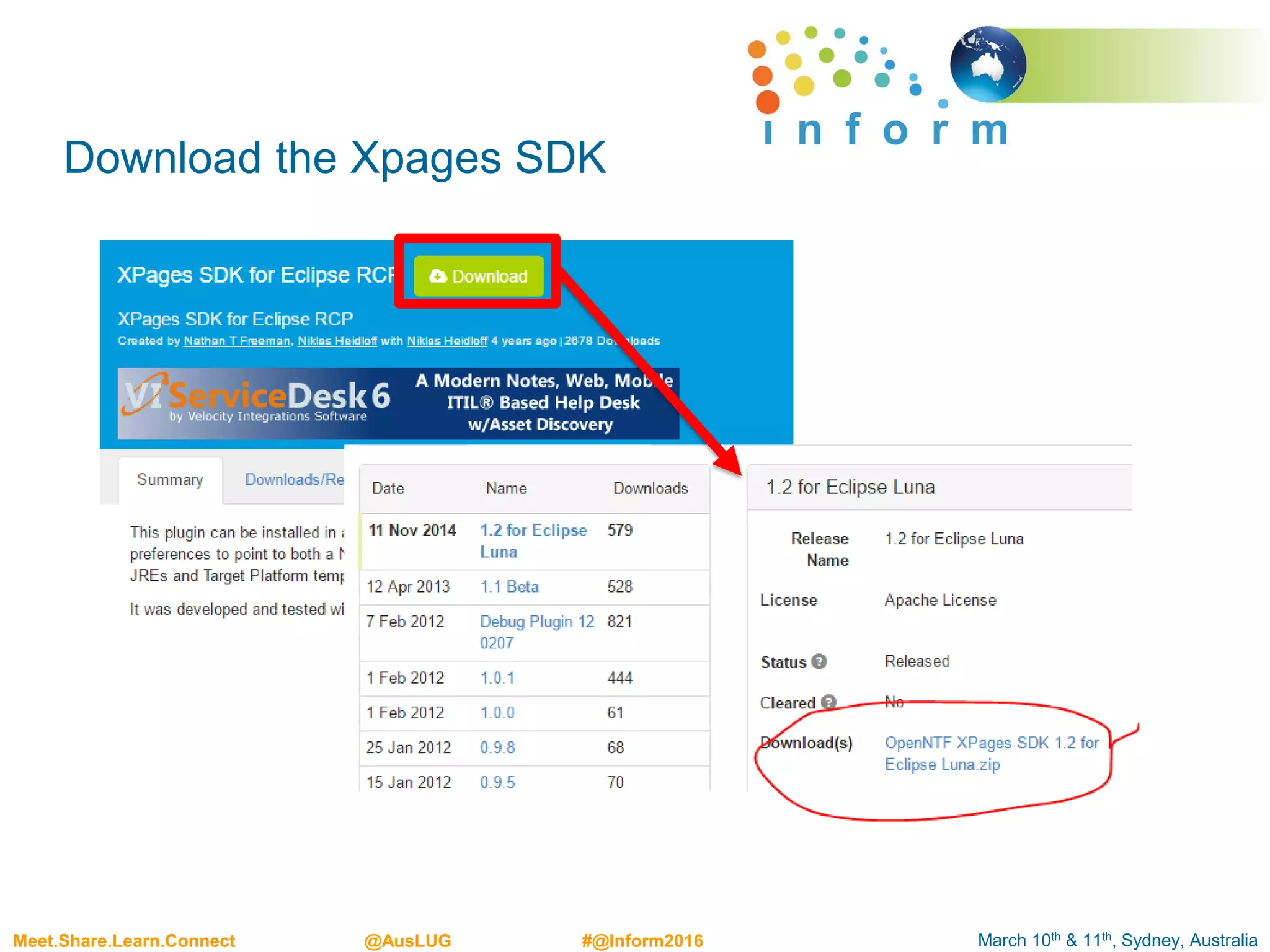The image size is (1270, 952).
Task: Open release 1.2 for Eclipse Luna
Action: click(533, 541)
